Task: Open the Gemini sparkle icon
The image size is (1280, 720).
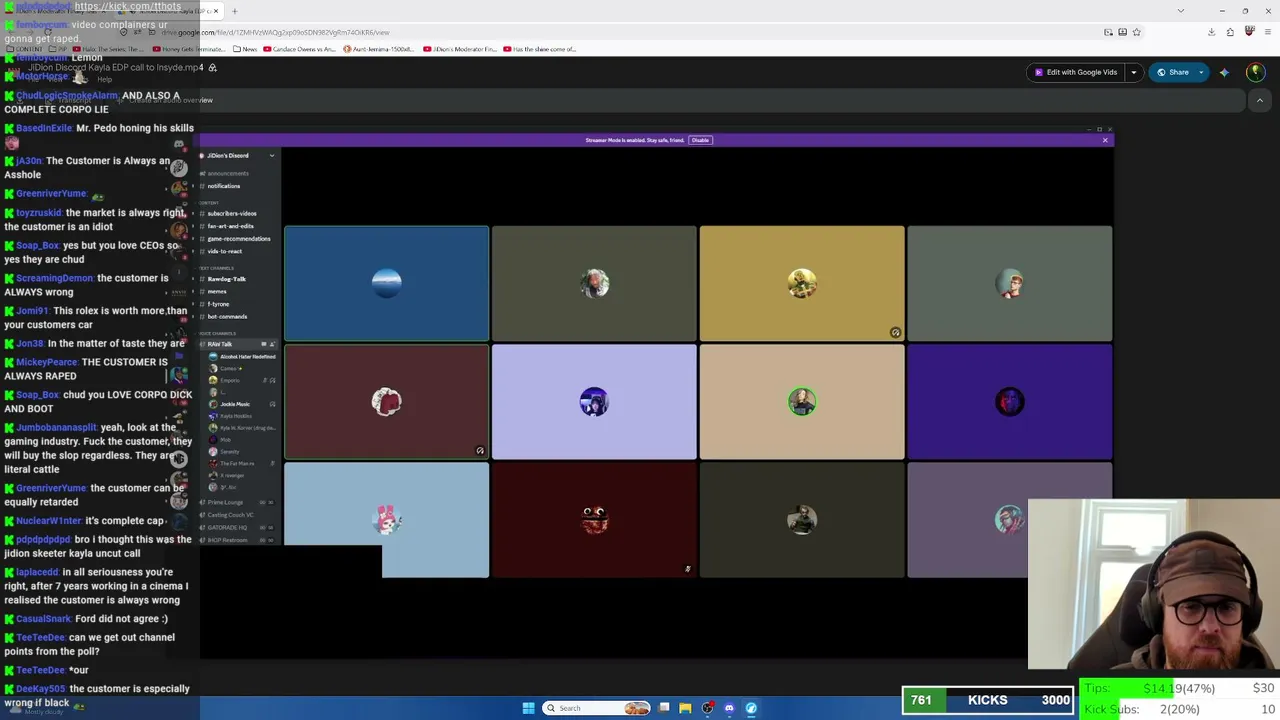Action: [x=1224, y=72]
